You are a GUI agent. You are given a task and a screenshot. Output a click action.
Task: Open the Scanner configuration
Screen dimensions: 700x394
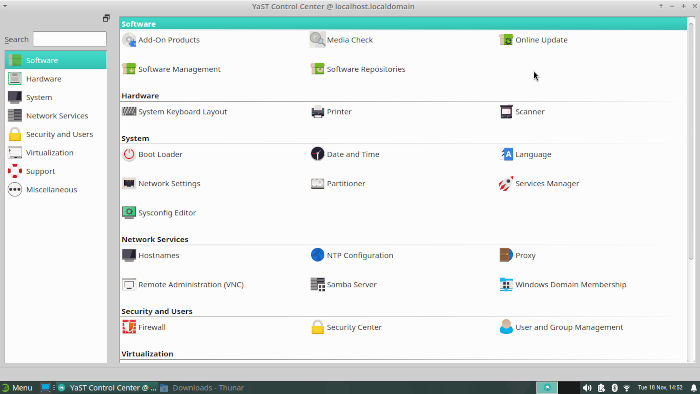[x=522, y=112]
